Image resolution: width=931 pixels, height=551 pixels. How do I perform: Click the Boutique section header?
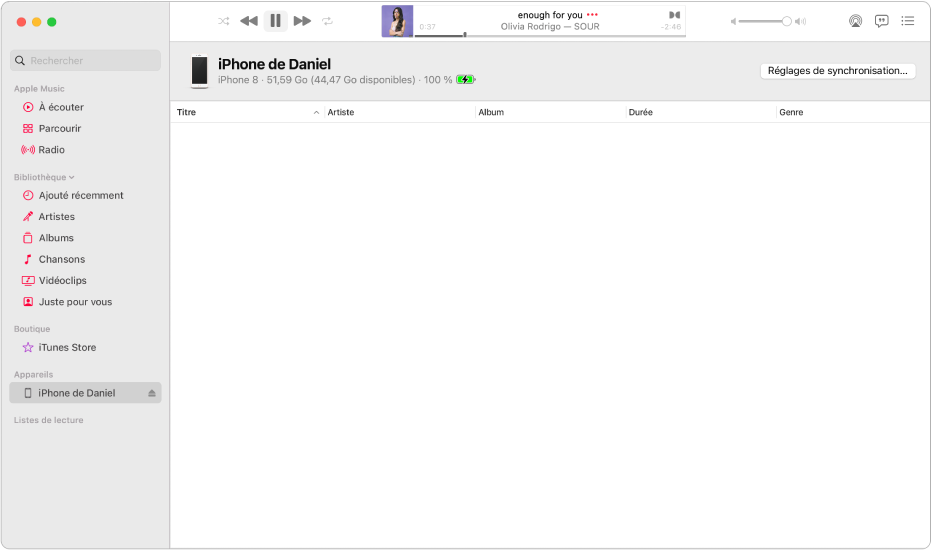32,329
